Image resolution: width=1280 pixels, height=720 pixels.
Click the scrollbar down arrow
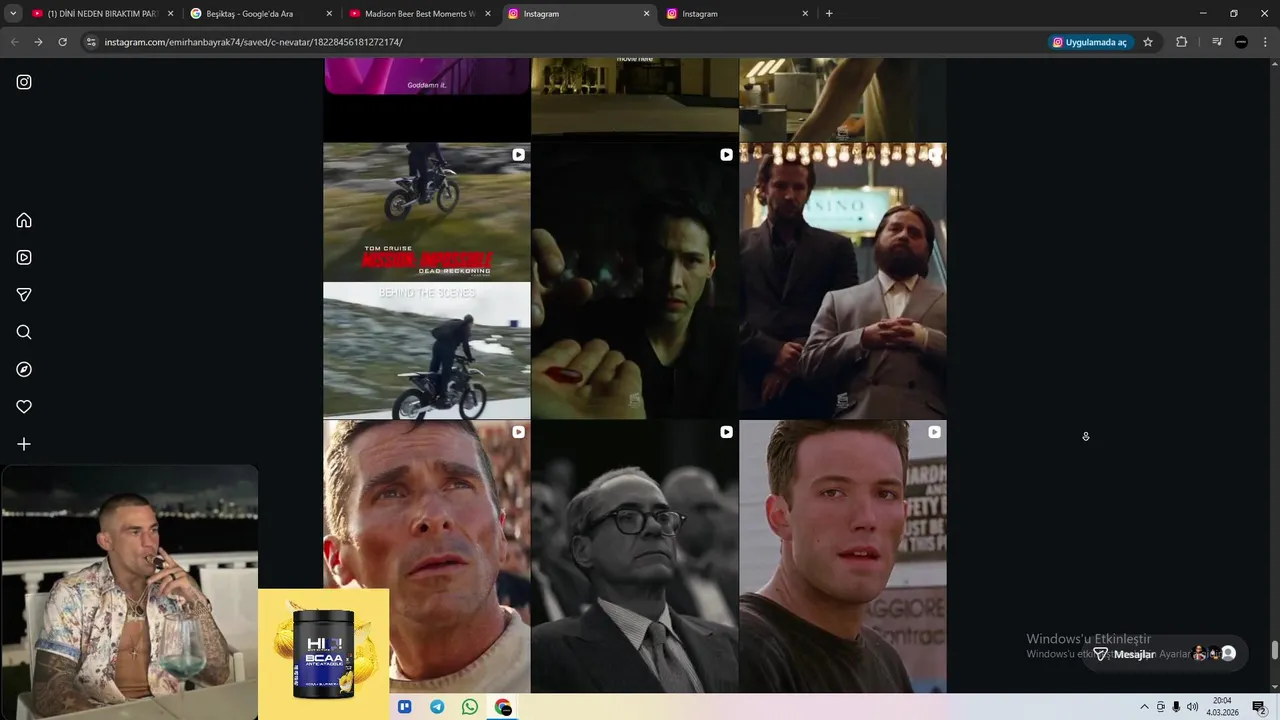(1274, 687)
